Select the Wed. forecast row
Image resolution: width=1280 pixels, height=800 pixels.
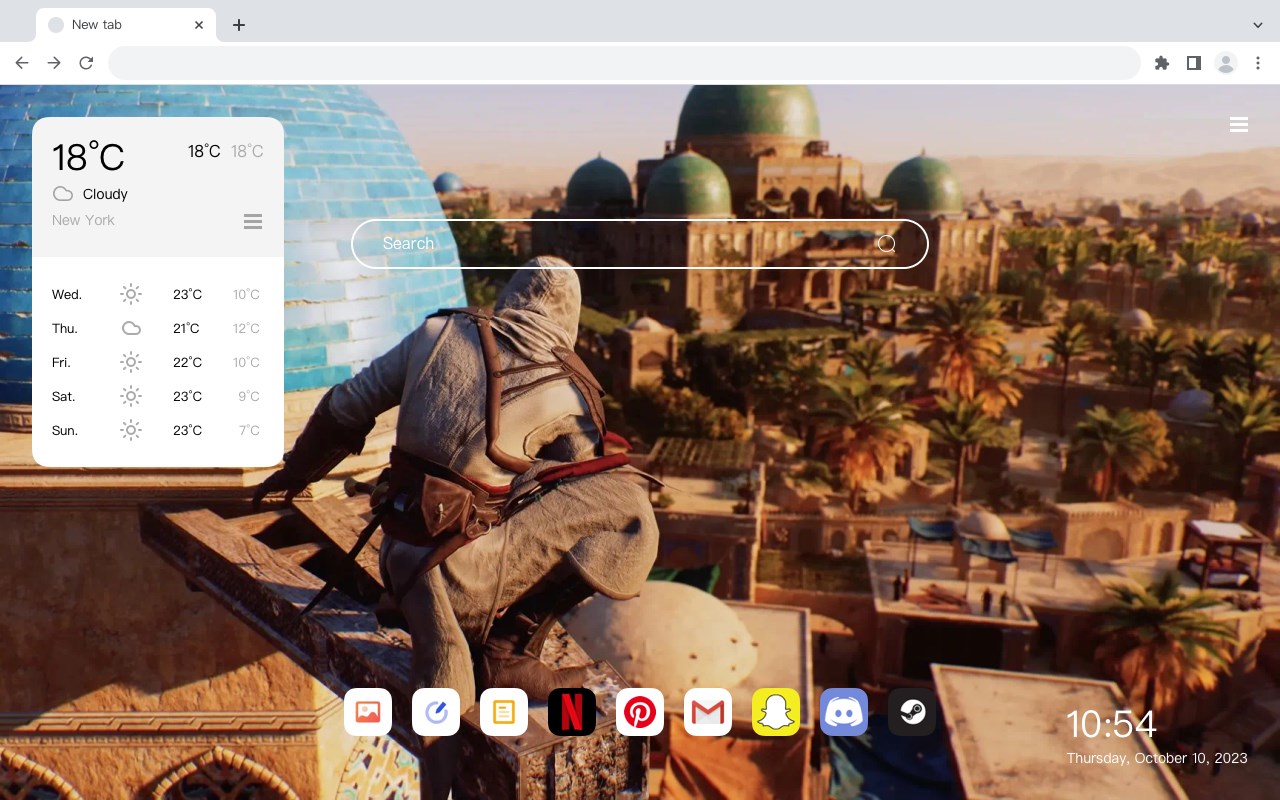pos(157,294)
